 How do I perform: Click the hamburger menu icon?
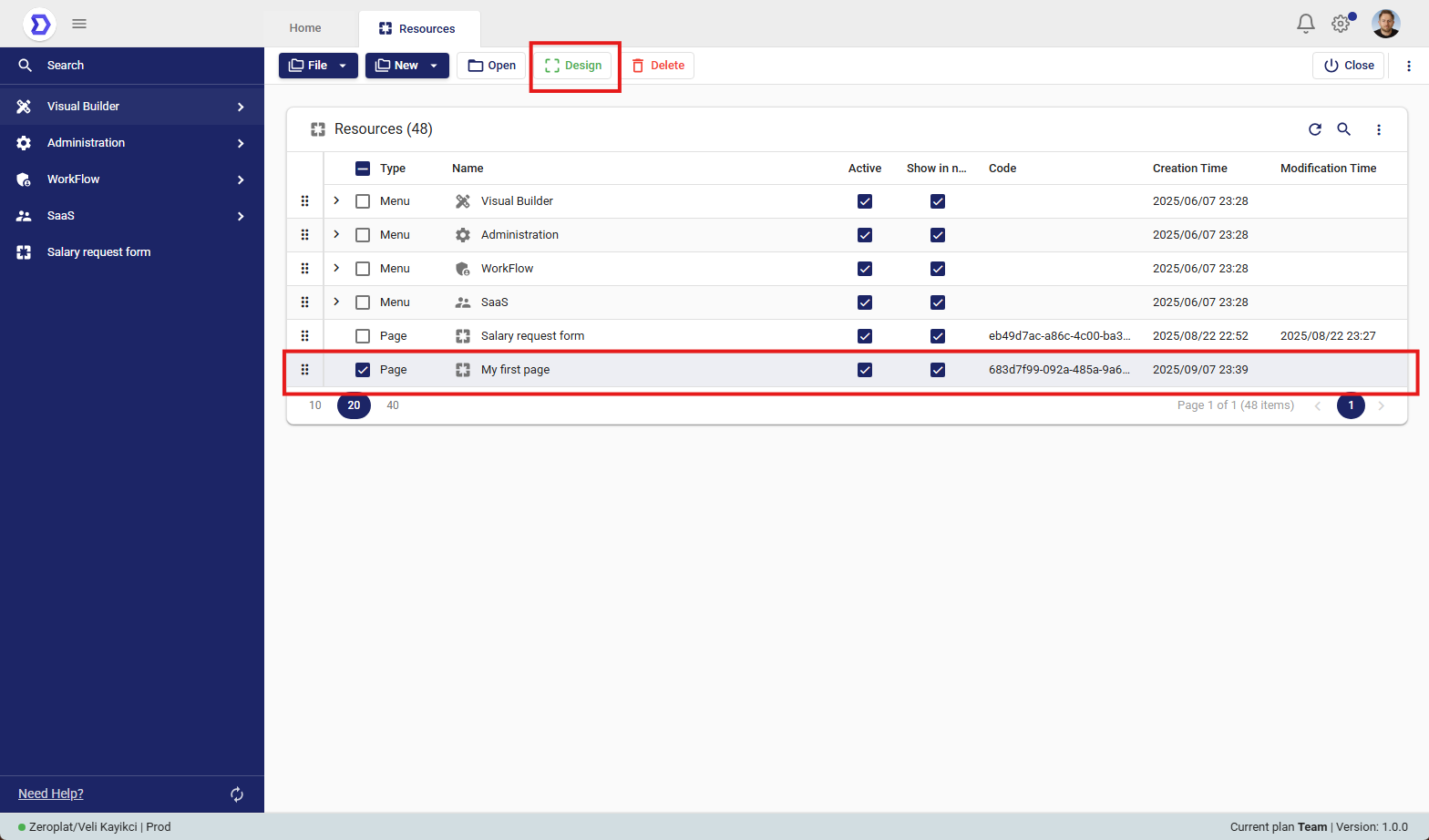click(79, 24)
